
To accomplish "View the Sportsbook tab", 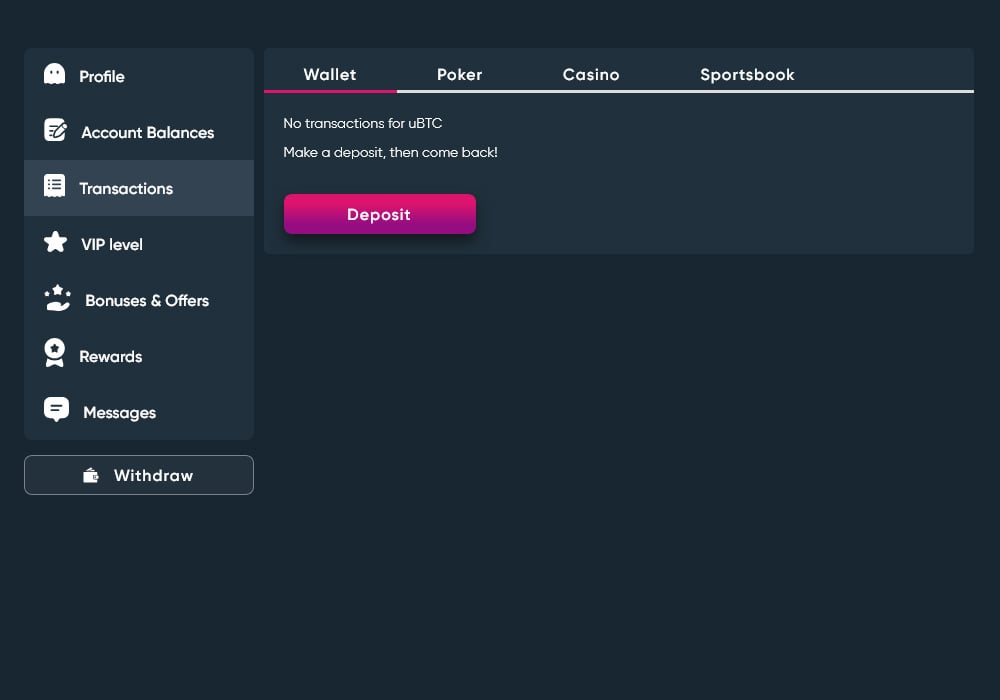I will click(x=747, y=75).
